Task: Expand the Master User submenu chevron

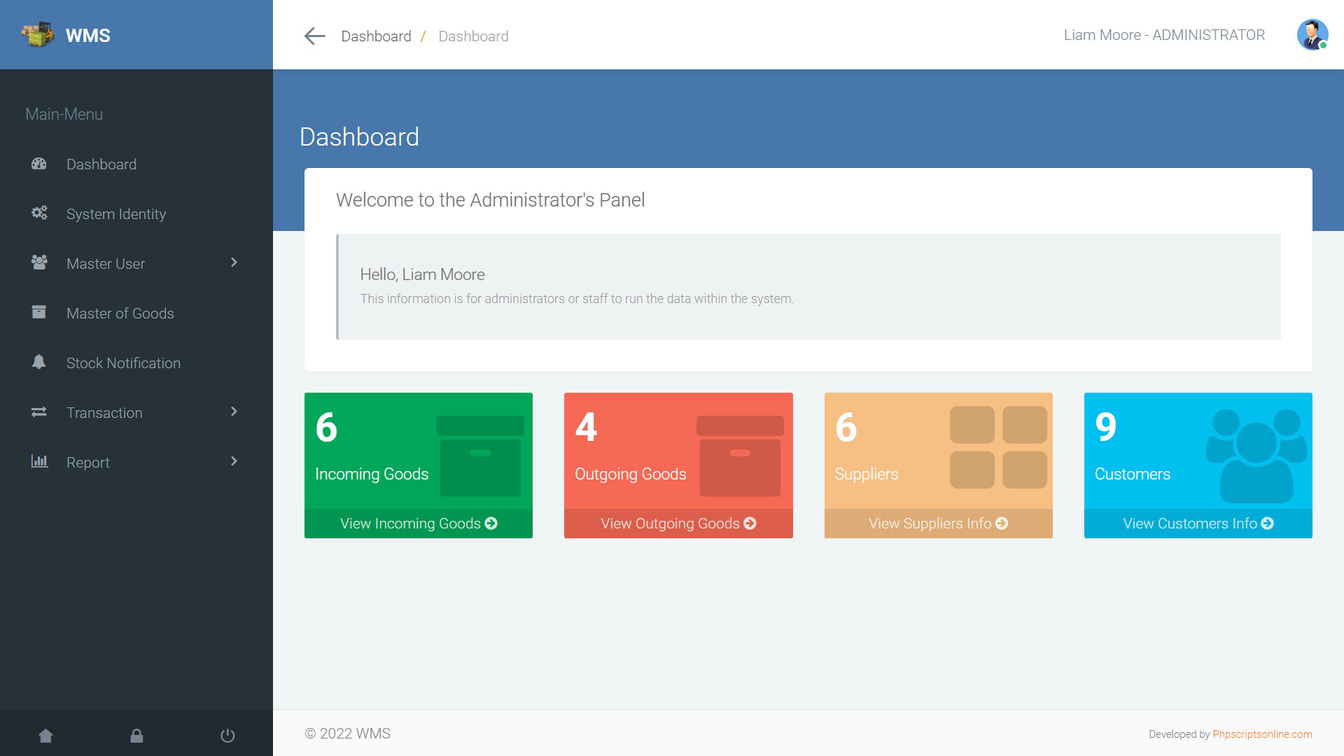Action: click(x=234, y=262)
